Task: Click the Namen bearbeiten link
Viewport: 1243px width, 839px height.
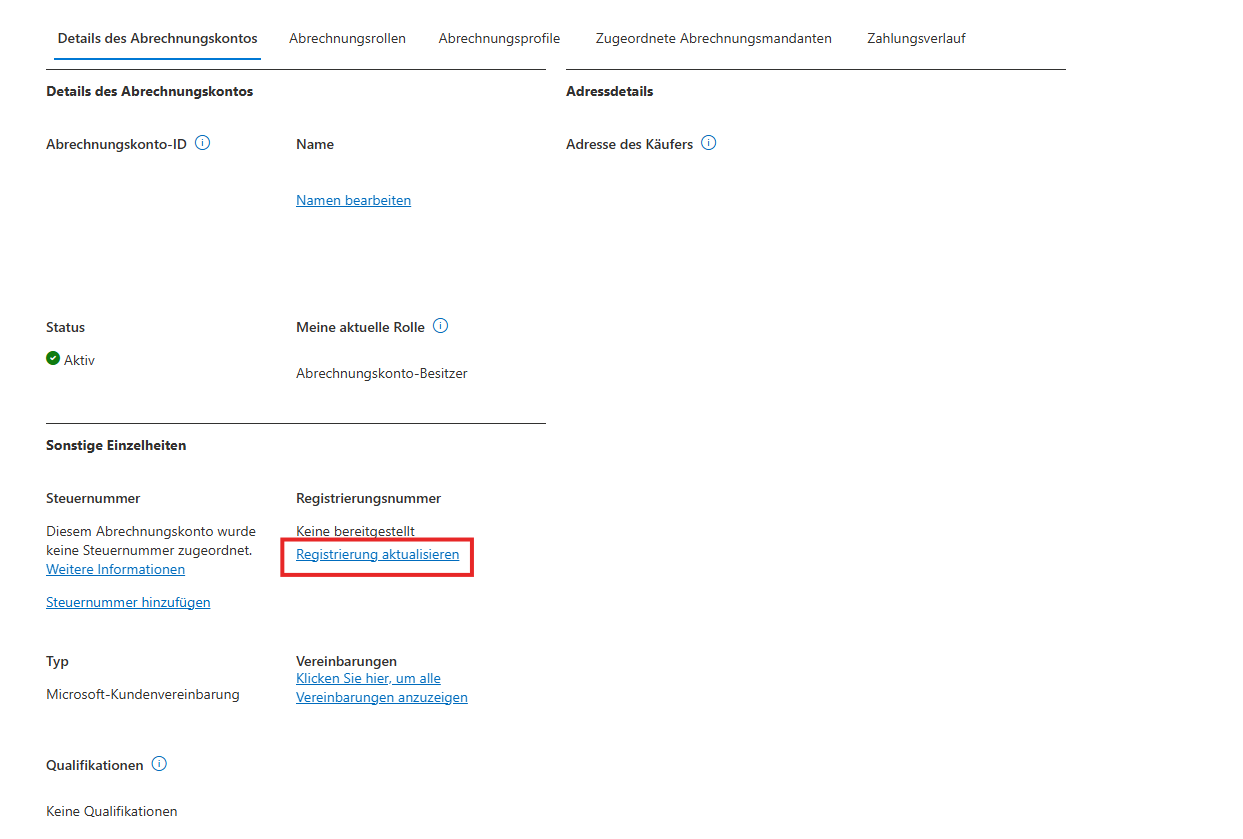Action: [x=353, y=200]
